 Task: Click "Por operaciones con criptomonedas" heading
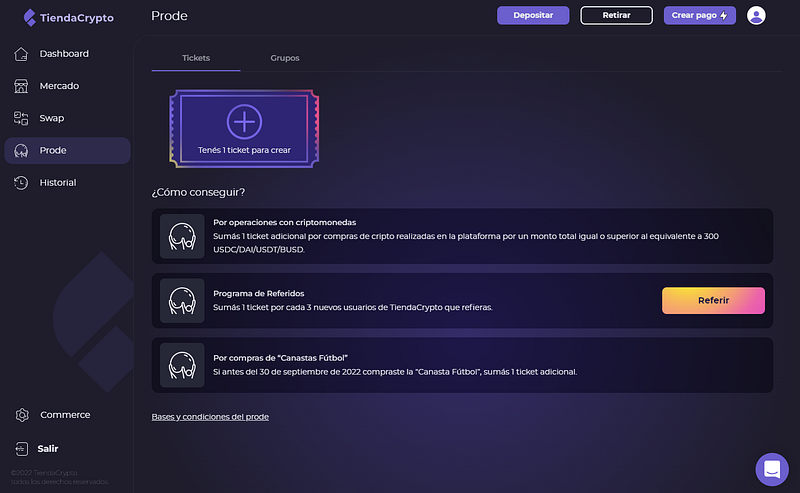pyautogui.click(x=285, y=223)
